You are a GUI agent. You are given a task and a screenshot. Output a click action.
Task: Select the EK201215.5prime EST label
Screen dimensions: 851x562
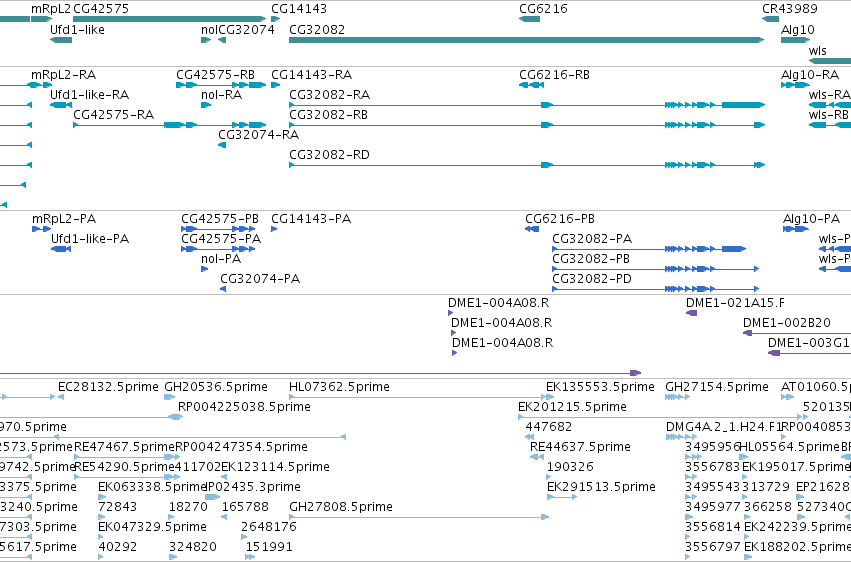(x=573, y=407)
